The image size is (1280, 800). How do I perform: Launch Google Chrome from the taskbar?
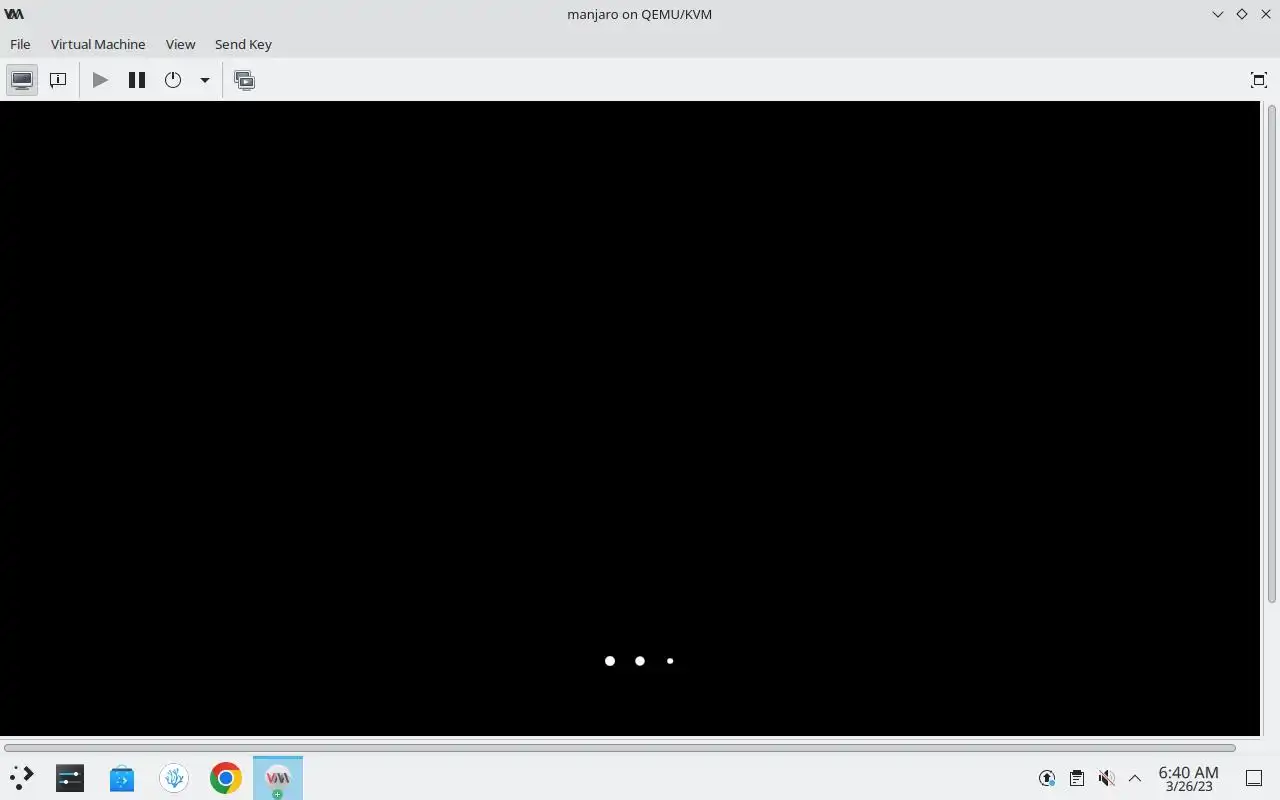(x=226, y=777)
